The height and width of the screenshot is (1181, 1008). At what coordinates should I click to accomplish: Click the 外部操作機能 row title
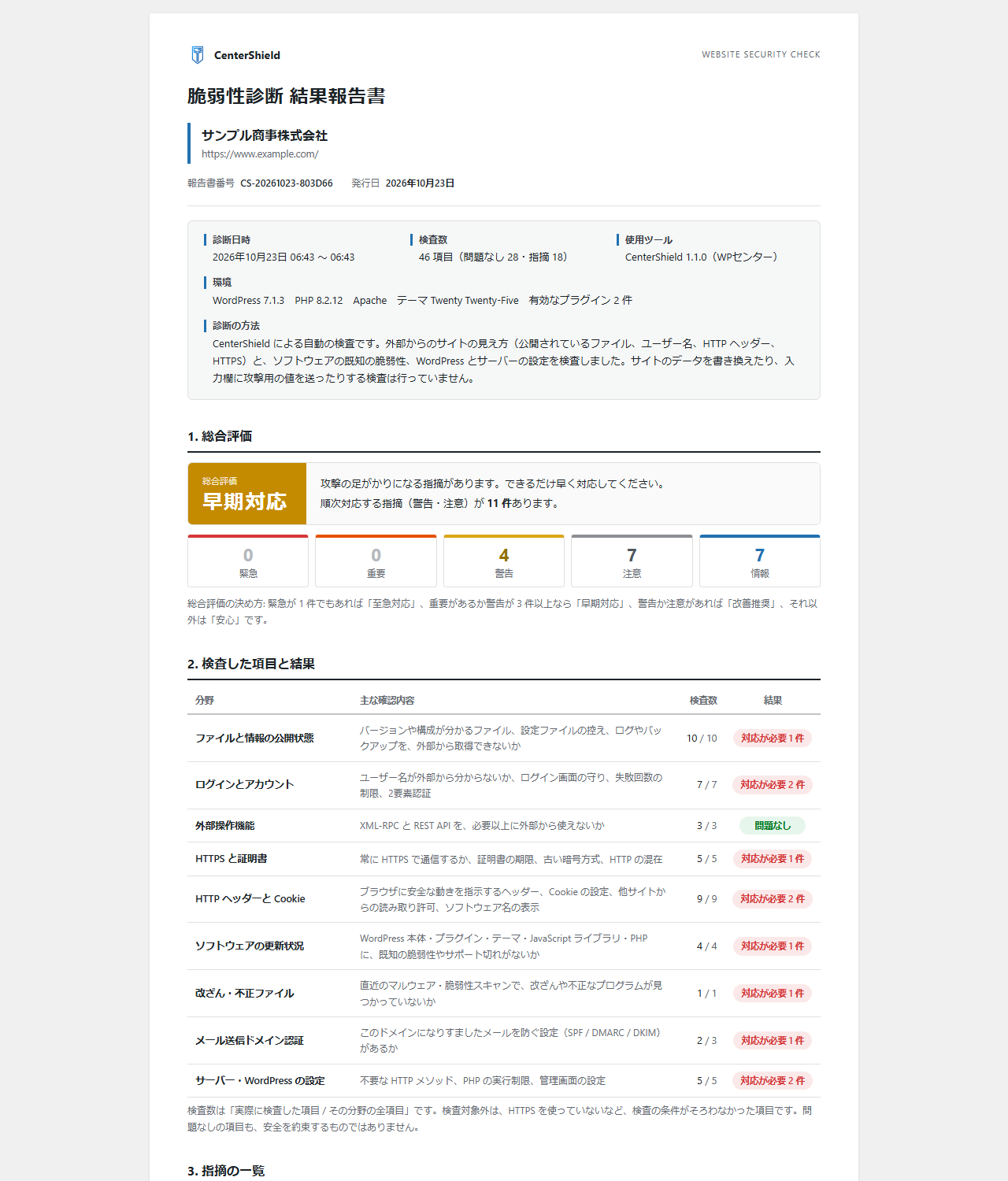(225, 826)
